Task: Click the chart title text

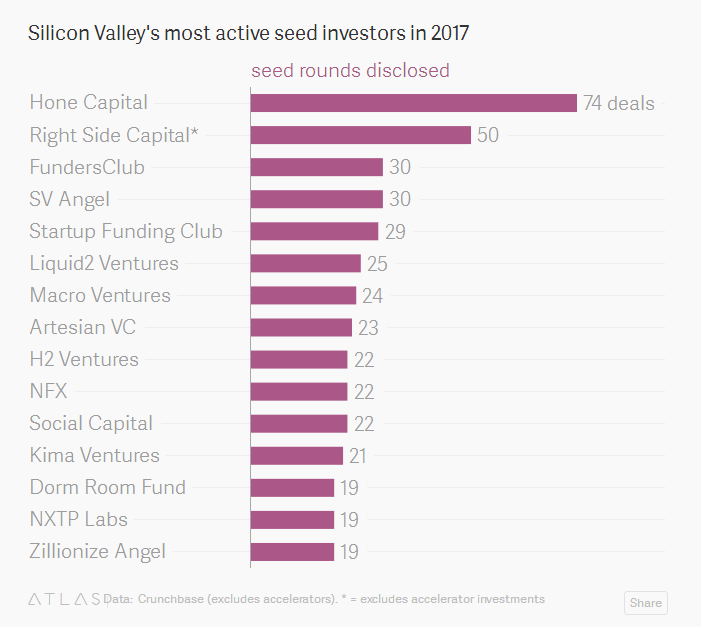Action: (249, 33)
